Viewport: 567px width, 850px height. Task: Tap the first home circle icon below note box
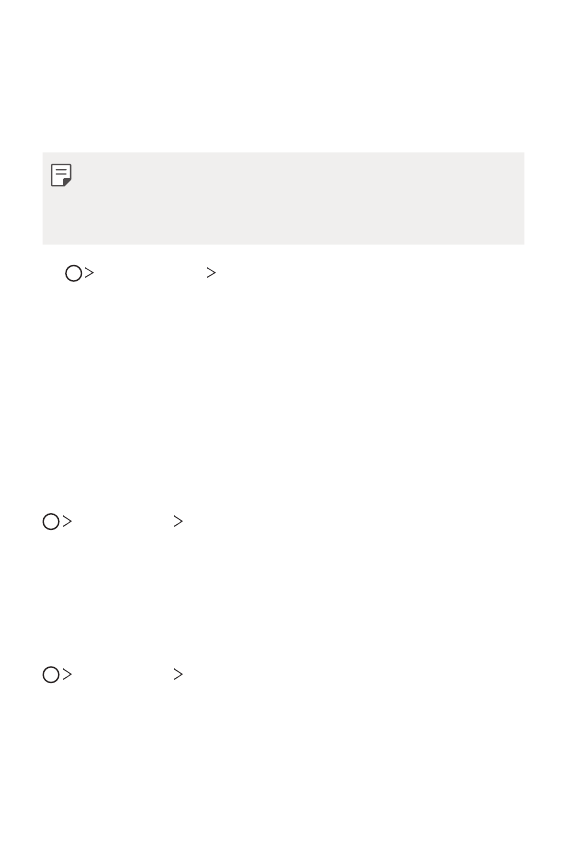click(x=74, y=273)
